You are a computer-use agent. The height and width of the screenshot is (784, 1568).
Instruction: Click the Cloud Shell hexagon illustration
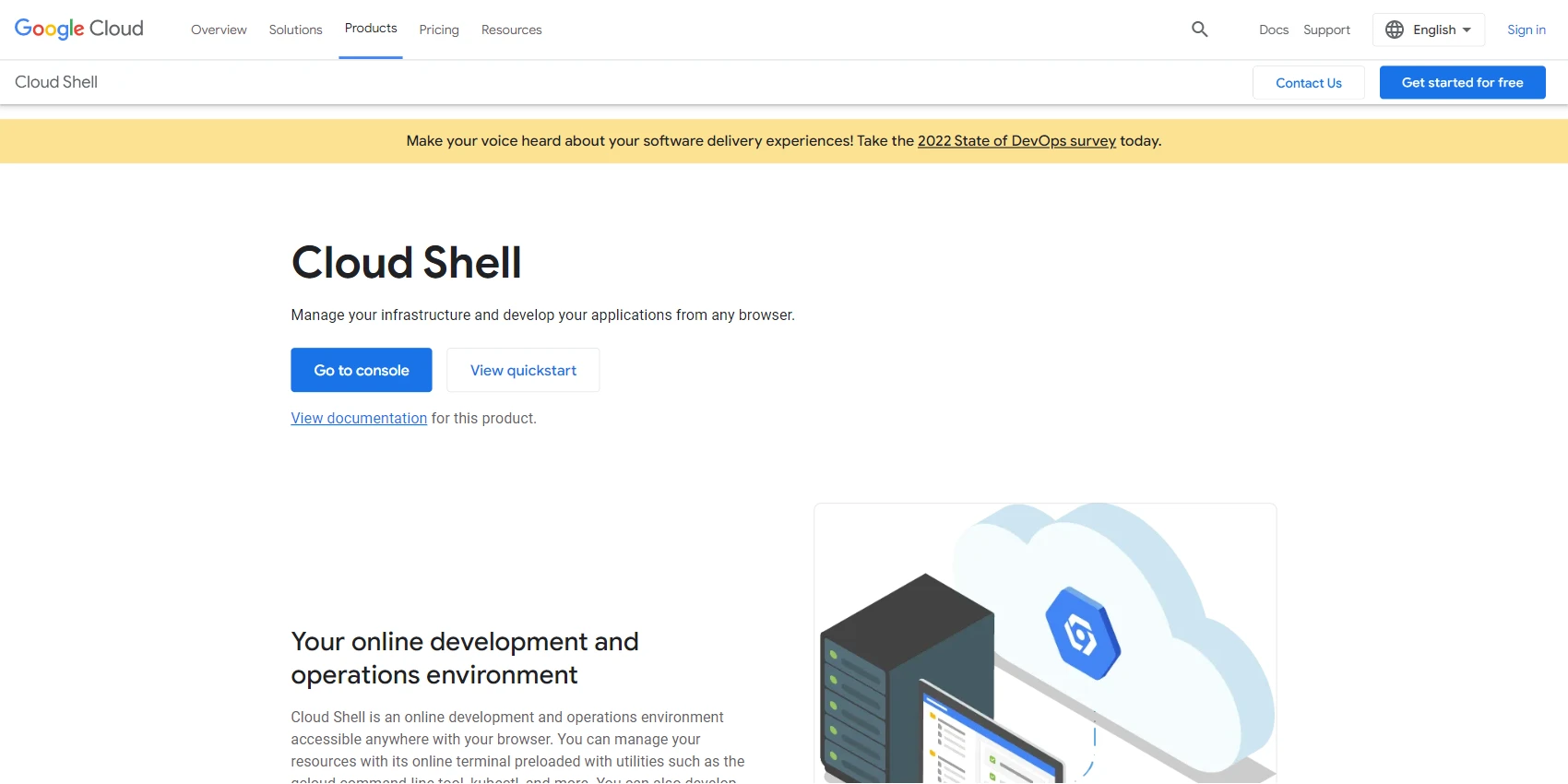1083,634
